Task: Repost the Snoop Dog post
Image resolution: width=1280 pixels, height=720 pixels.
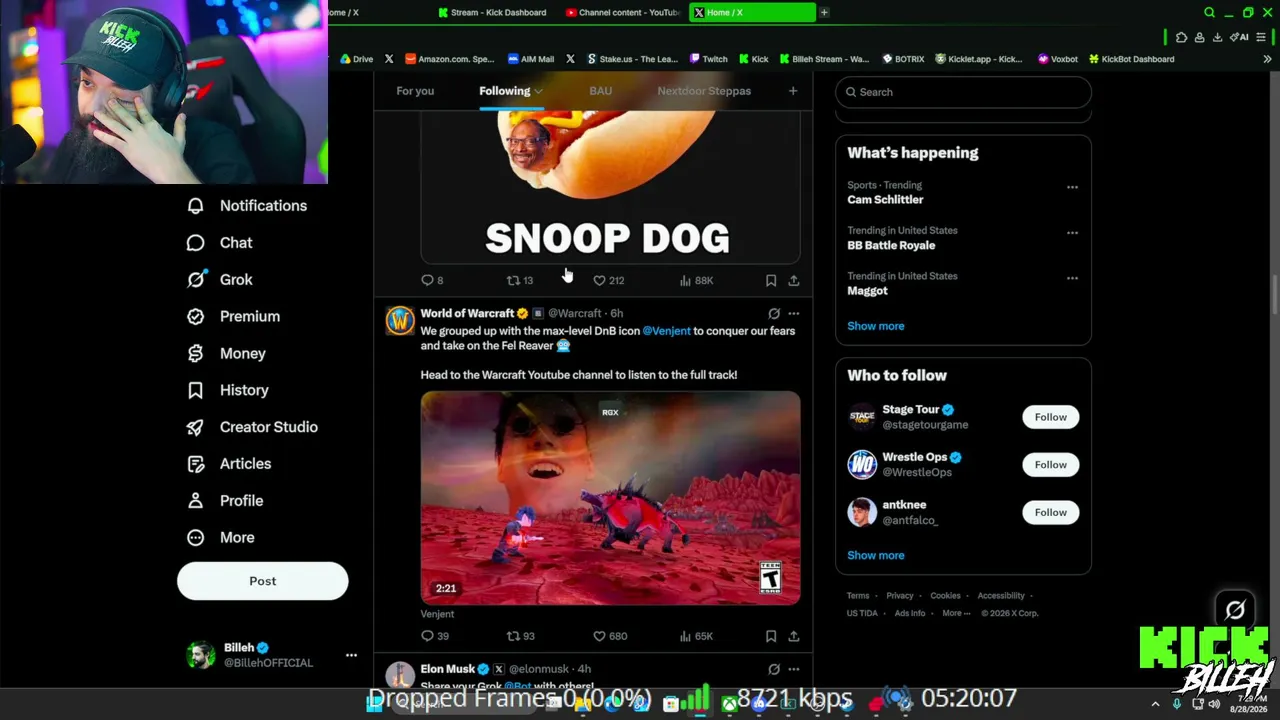Action: point(519,281)
